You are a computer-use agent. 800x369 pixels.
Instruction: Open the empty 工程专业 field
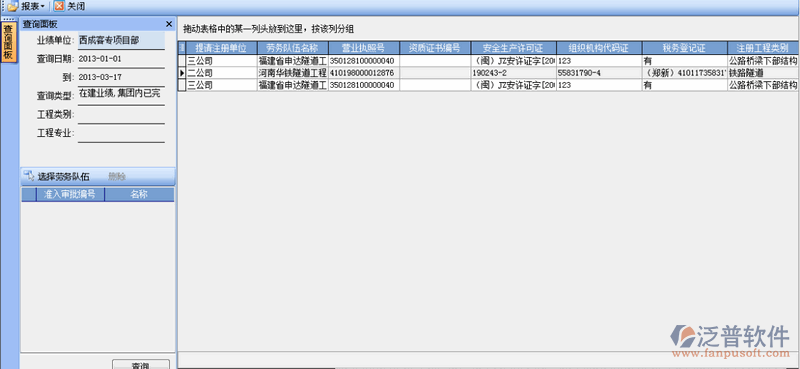tap(121, 134)
